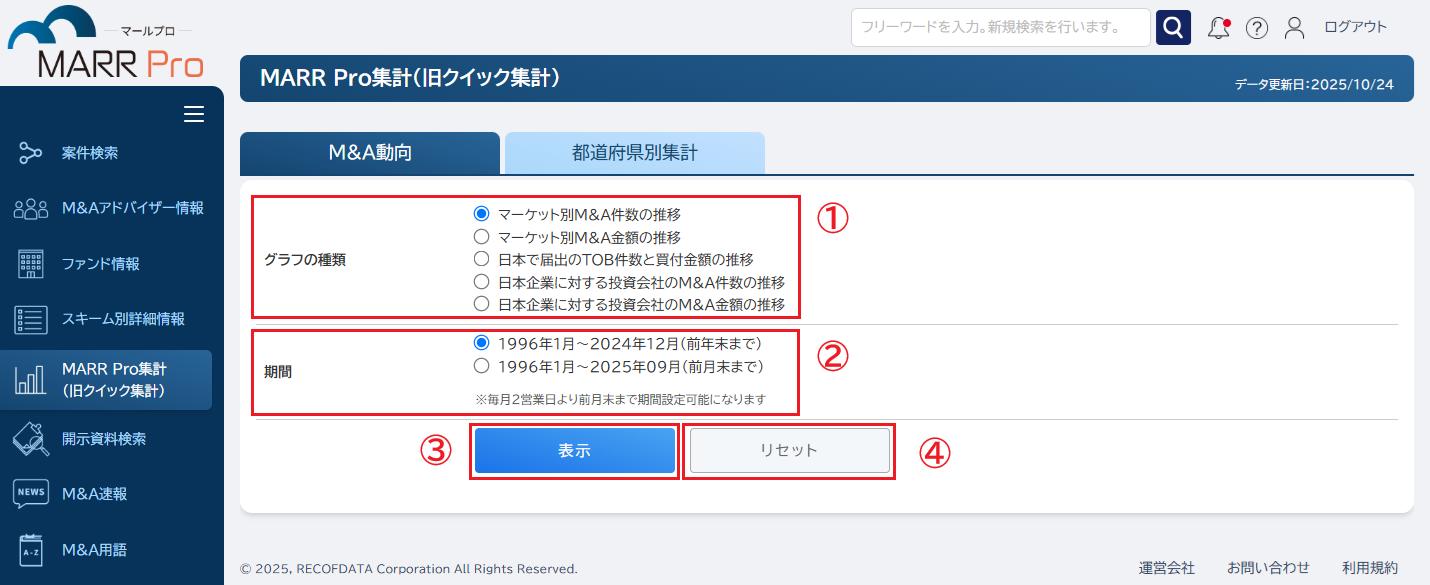The height and width of the screenshot is (585, 1430).
Task: Open the notification bell icon
Action: click(1218, 28)
